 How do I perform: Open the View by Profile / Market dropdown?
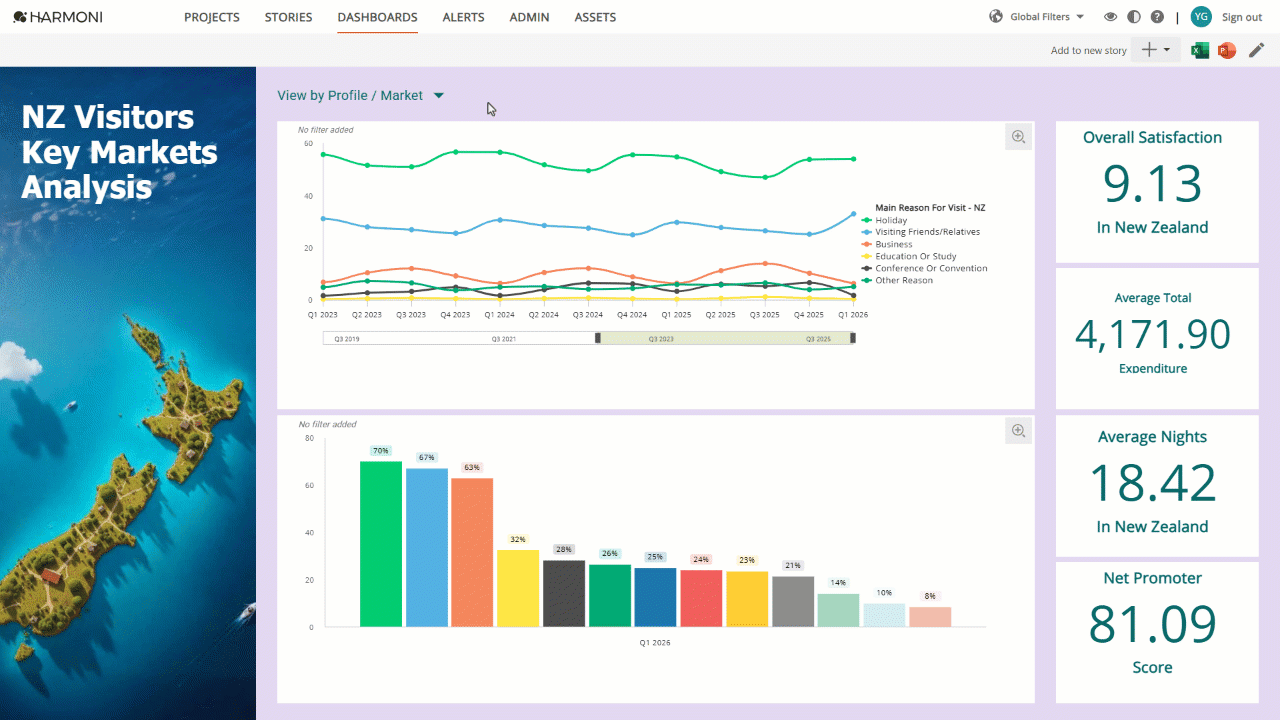pos(361,96)
